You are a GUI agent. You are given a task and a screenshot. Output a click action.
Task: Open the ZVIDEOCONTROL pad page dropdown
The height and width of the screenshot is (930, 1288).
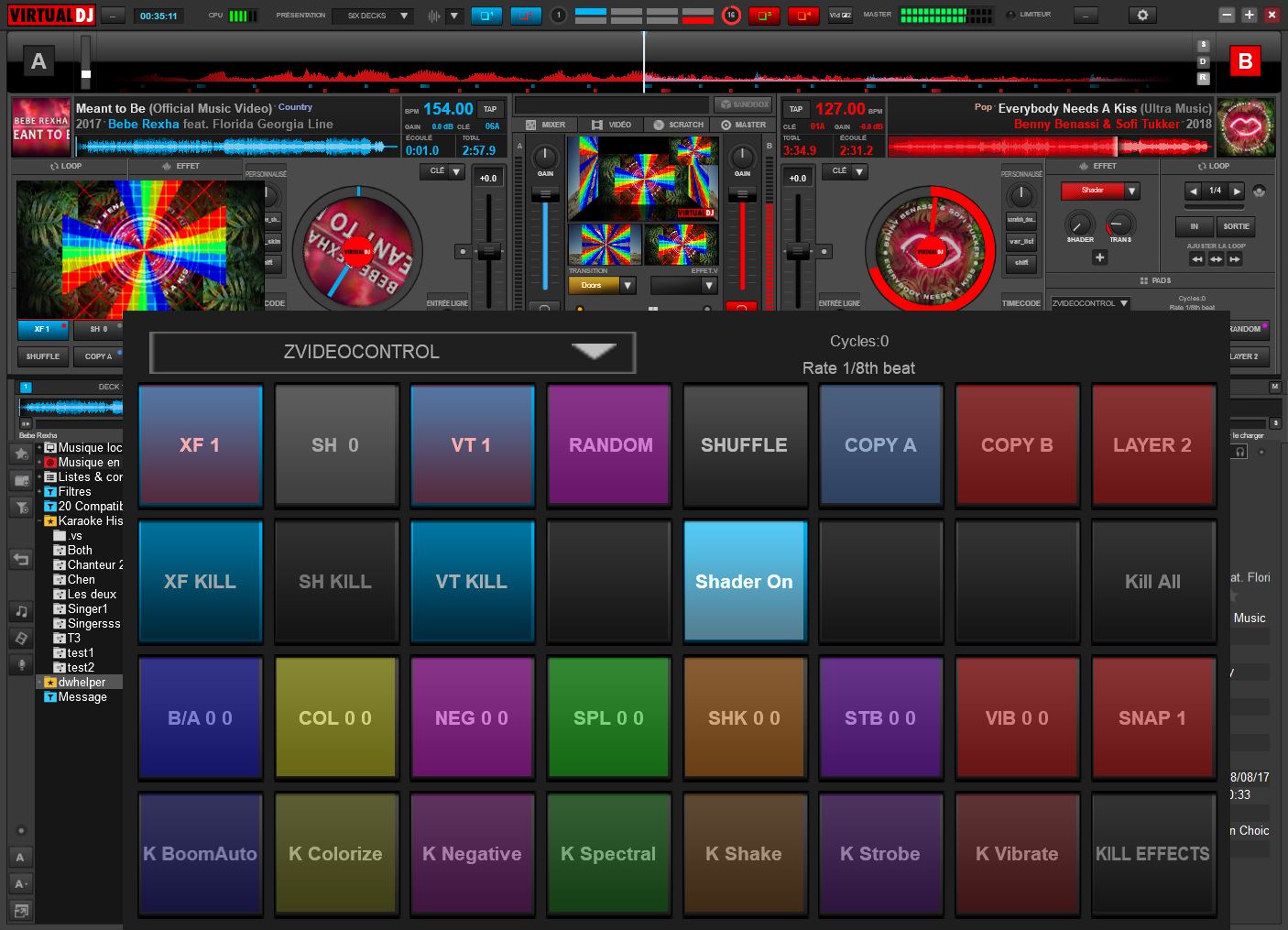pyautogui.click(x=392, y=353)
